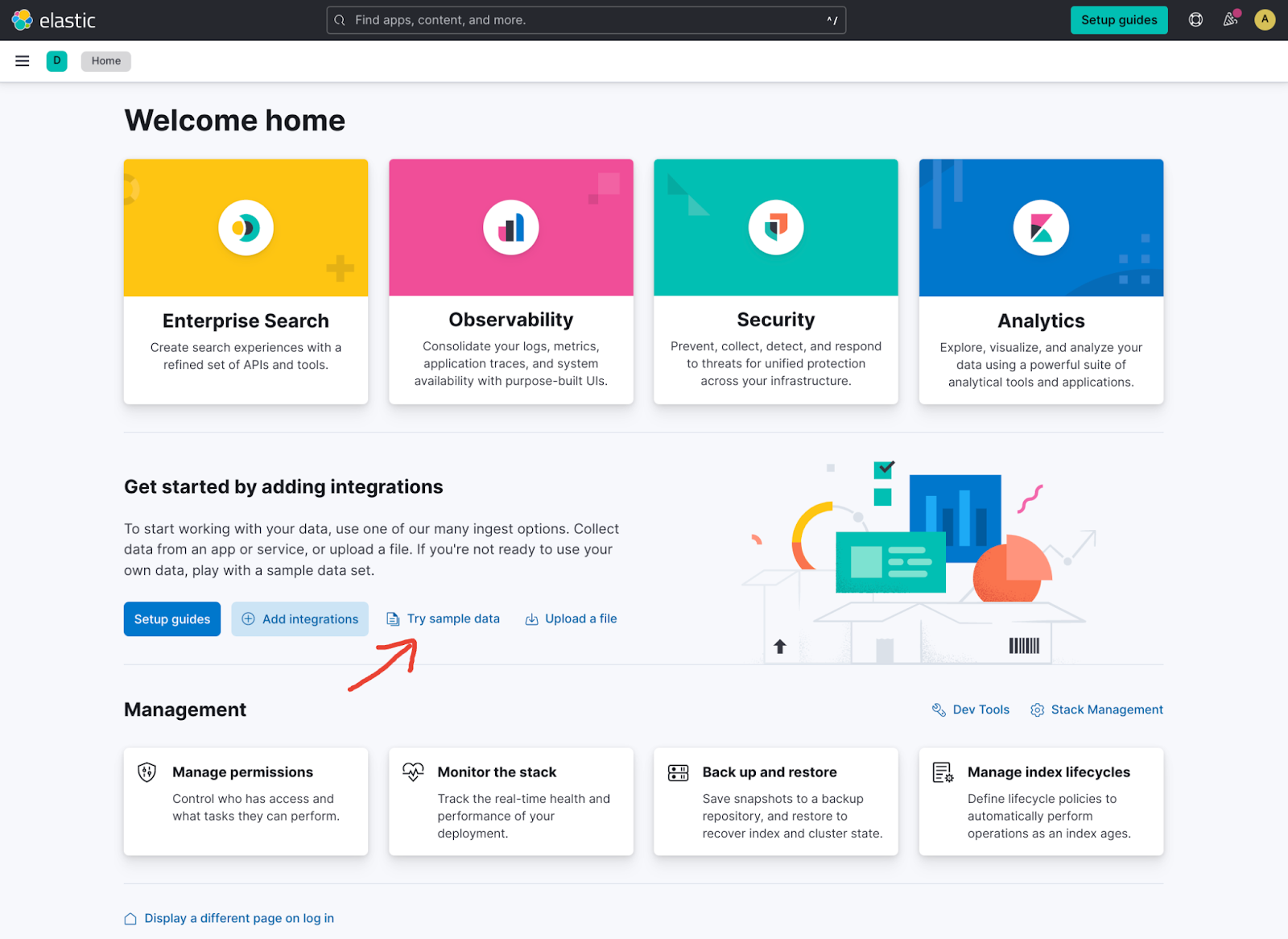This screenshot has width=1288, height=939.
Task: Click the home icon beside Display a different page
Action: point(130,919)
